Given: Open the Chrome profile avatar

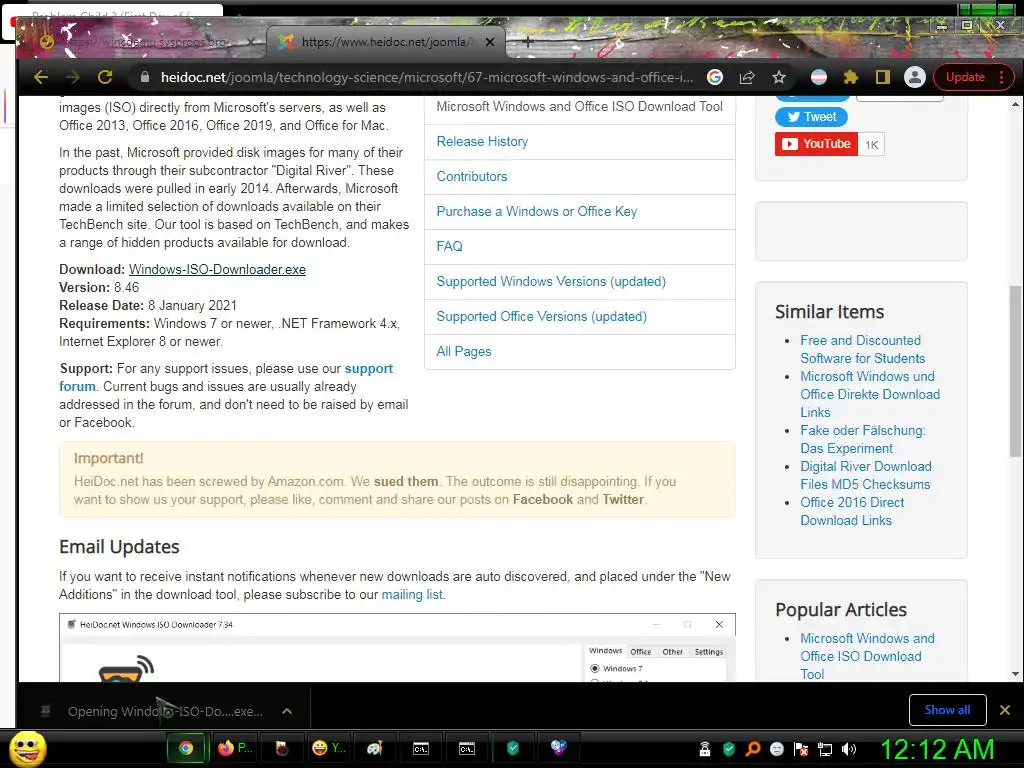Looking at the screenshot, I should click(x=915, y=77).
